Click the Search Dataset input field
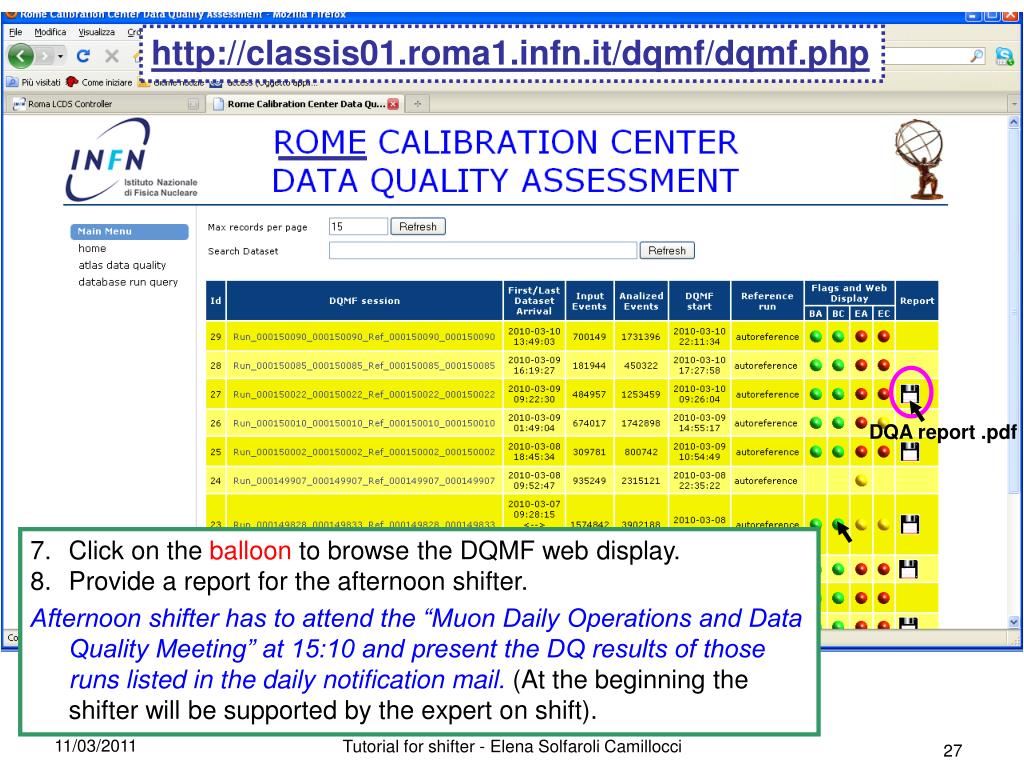This screenshot has height=768, width=1024. pos(483,251)
